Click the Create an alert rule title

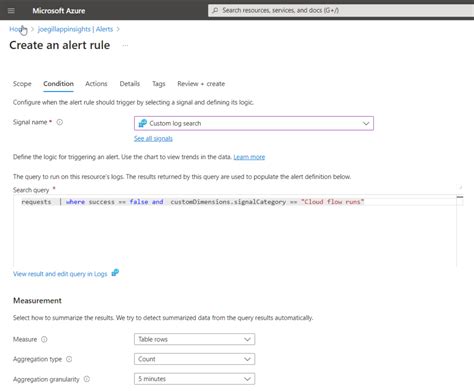(60, 45)
